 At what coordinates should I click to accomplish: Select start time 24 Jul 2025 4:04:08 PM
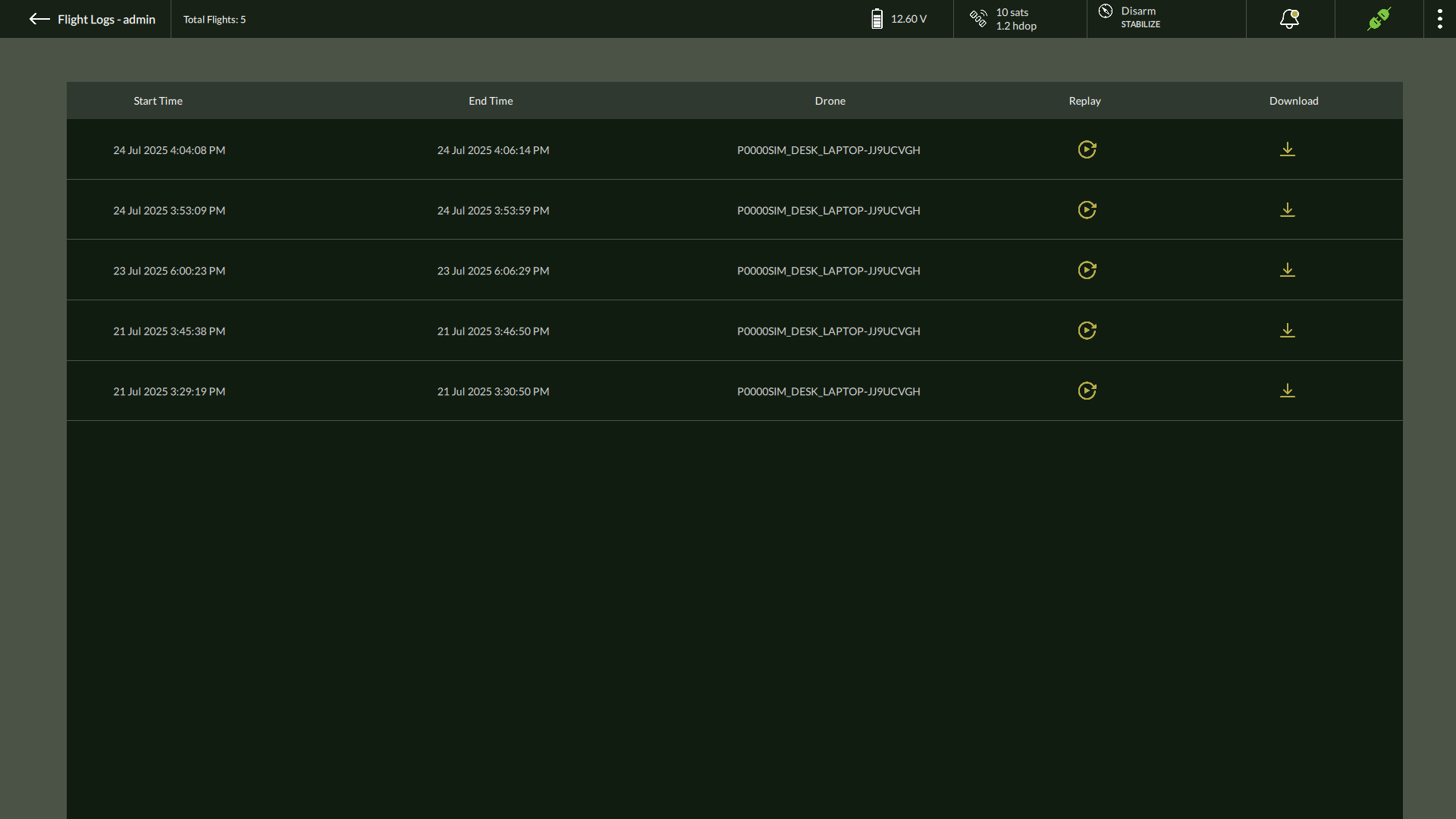pyautogui.click(x=169, y=150)
